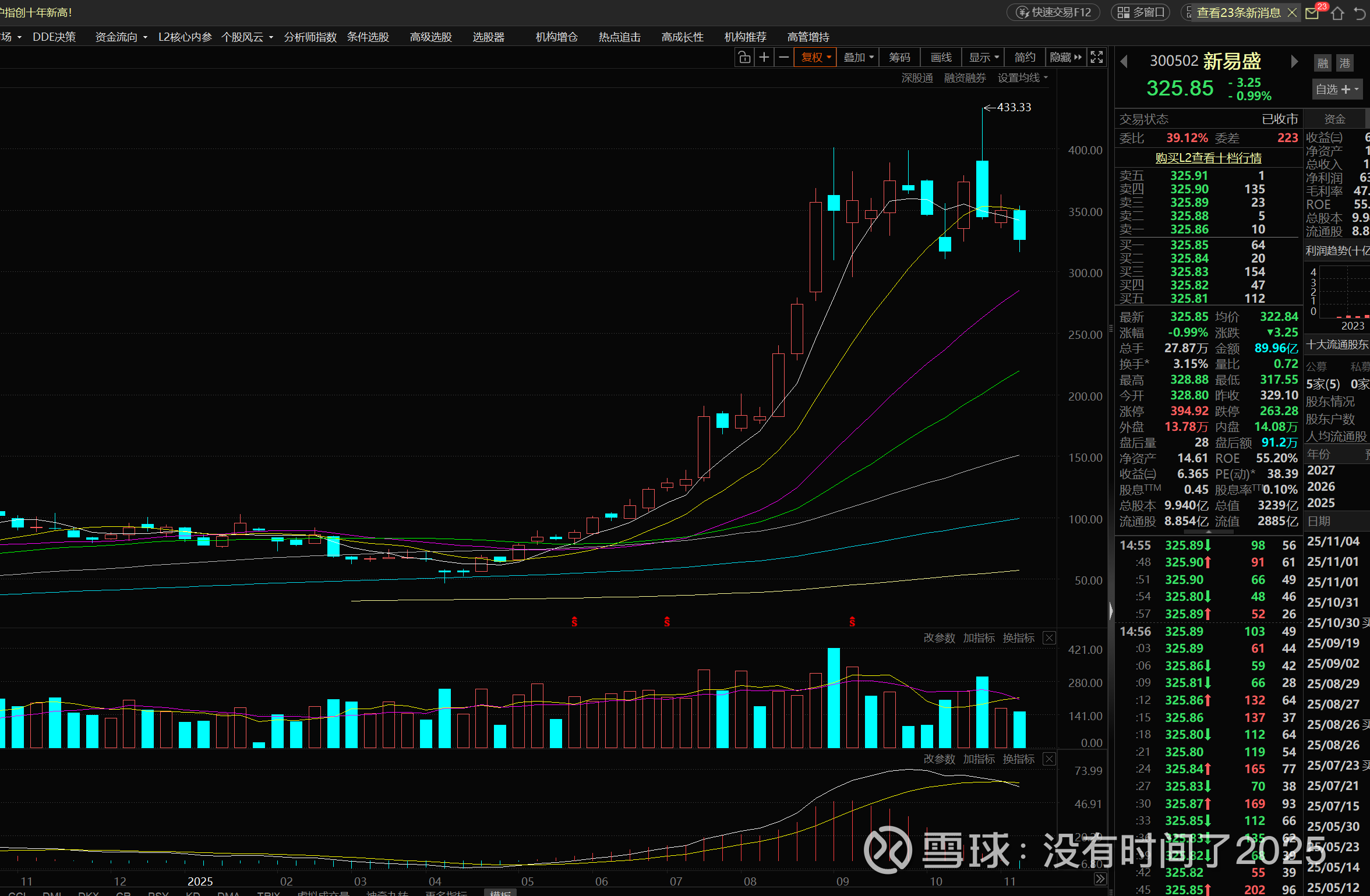This screenshot has width=1370, height=896.
Task: Click the fullscreen expand chart icon
Action: (x=1097, y=57)
